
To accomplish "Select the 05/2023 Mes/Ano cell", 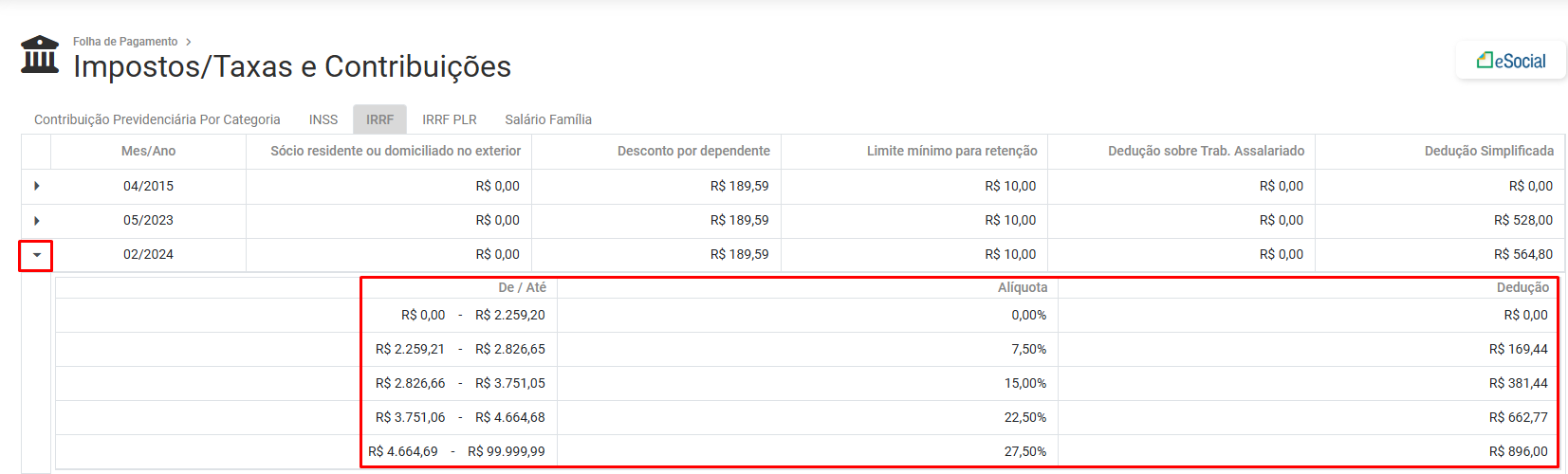I will click(148, 220).
